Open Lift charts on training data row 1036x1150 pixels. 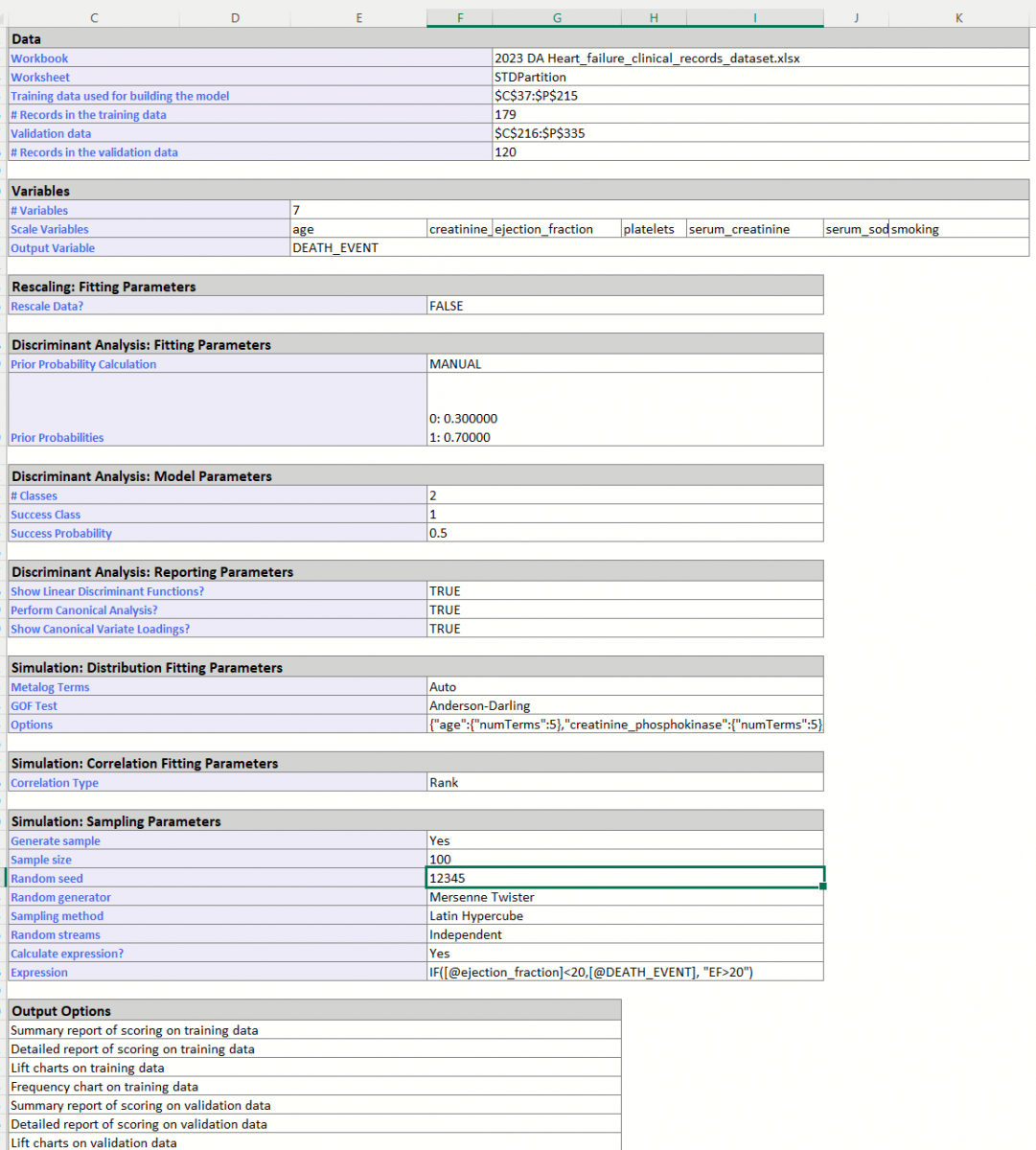tap(87, 1068)
